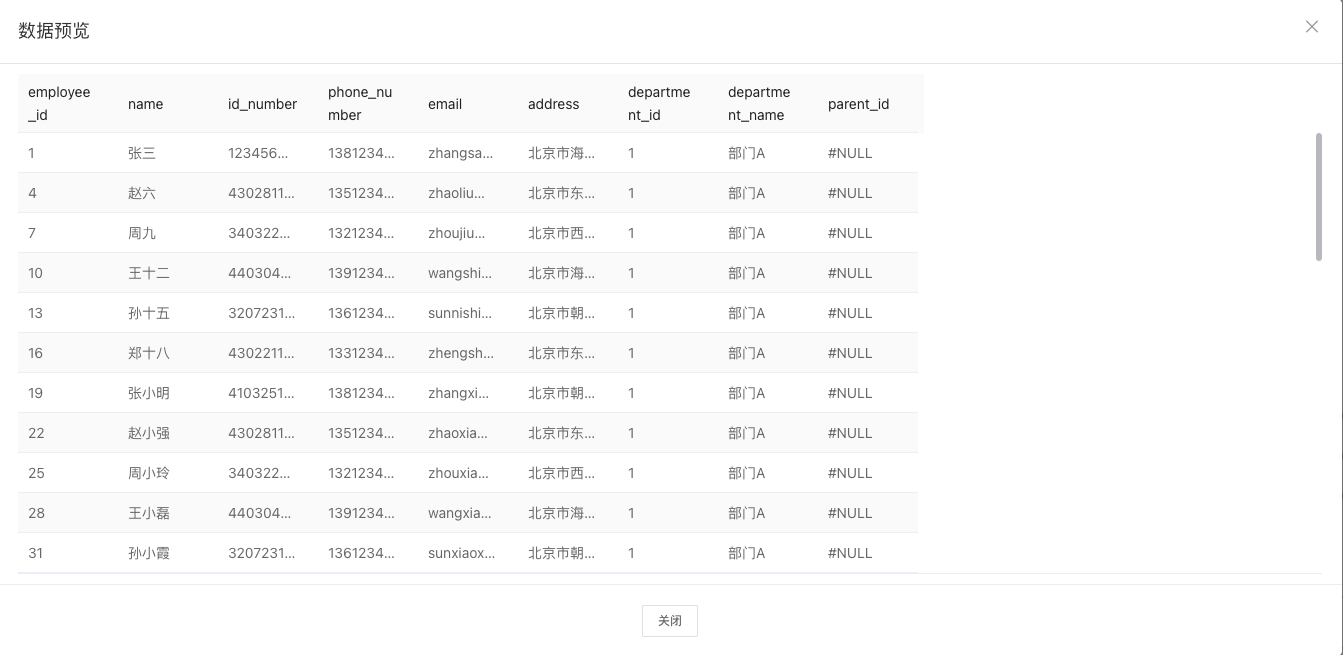This screenshot has height=655, width=1343.
Task: Click email cell wangshi... in 王十二 row
Action: coord(460,273)
